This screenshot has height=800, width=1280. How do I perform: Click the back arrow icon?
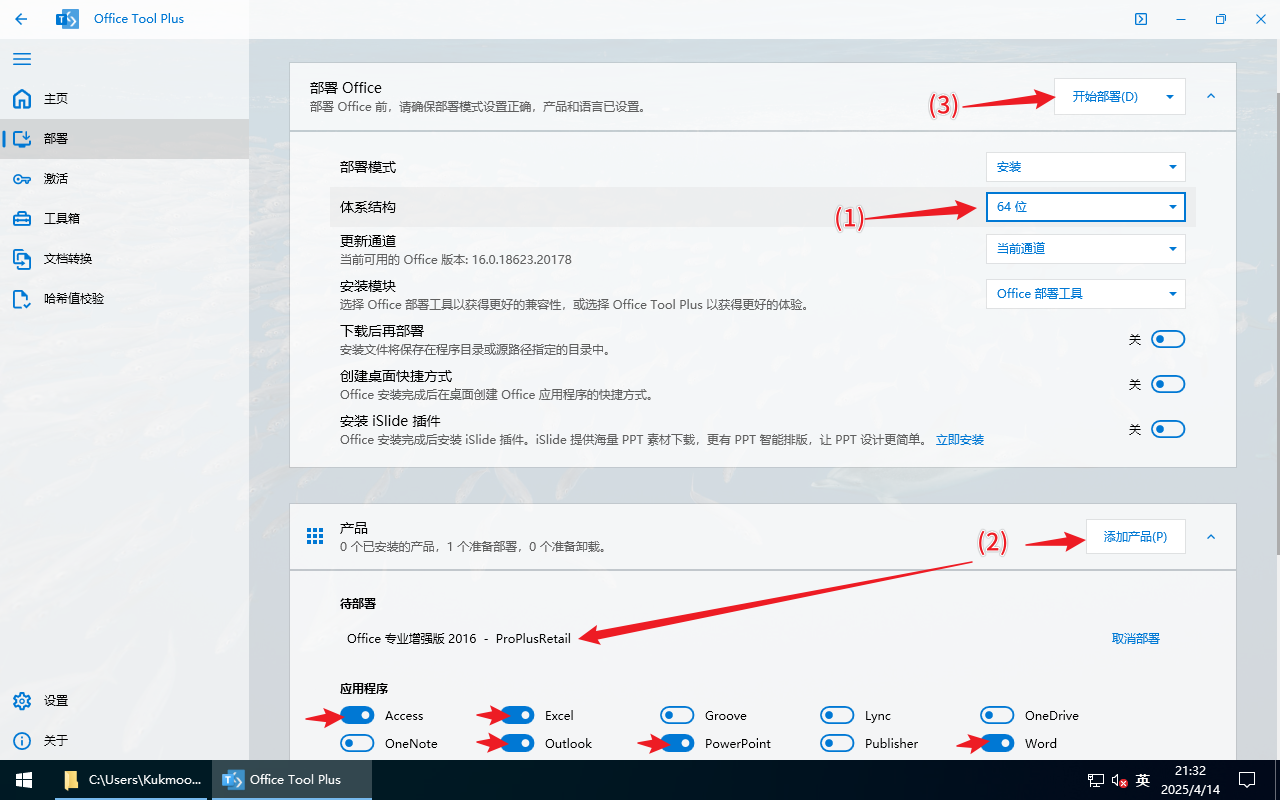pyautogui.click(x=21, y=19)
